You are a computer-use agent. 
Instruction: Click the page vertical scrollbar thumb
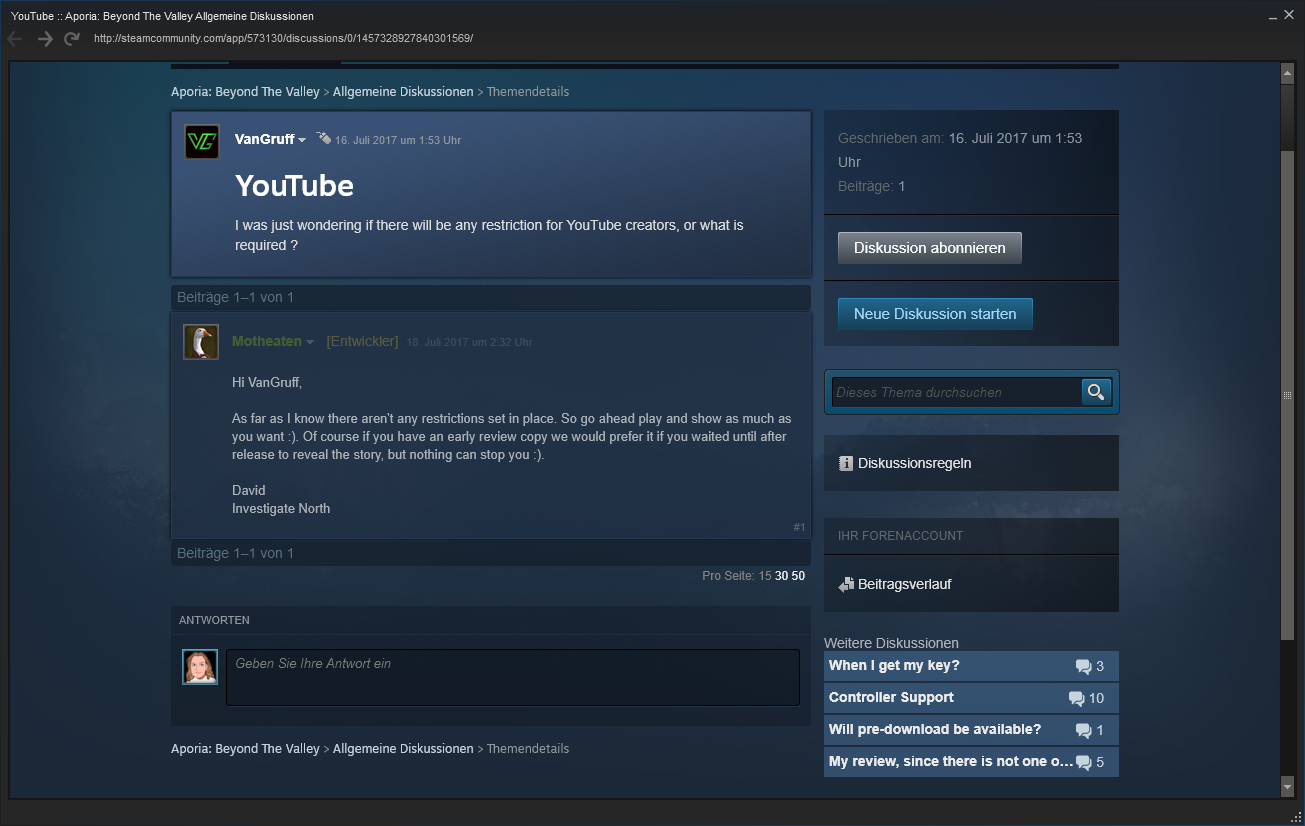(1287, 395)
